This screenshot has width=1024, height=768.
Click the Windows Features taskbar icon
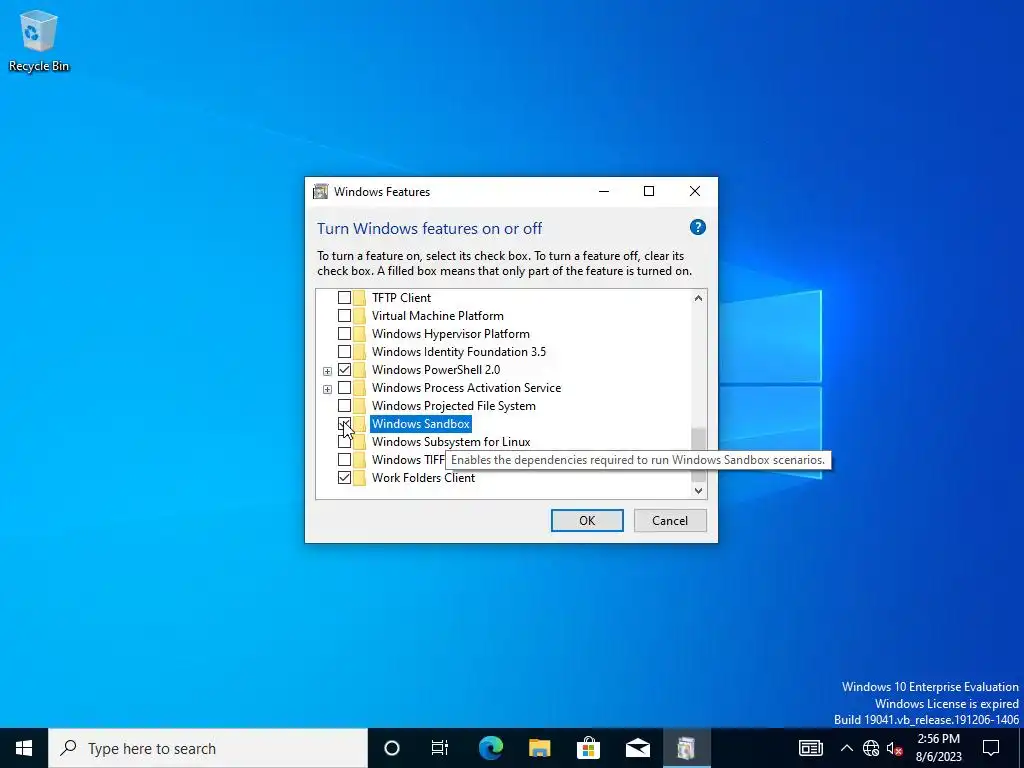tap(686, 748)
